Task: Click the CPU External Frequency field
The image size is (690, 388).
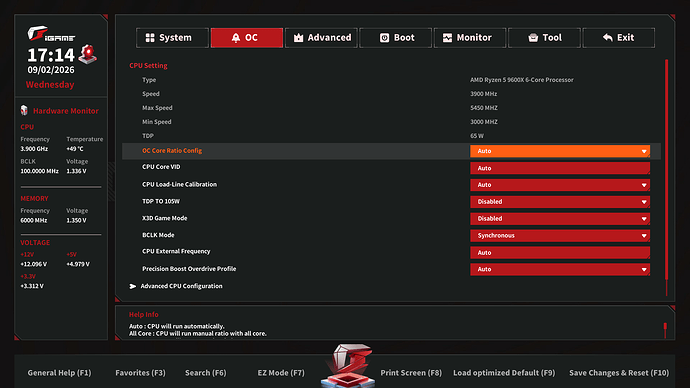Action: [x=560, y=253]
